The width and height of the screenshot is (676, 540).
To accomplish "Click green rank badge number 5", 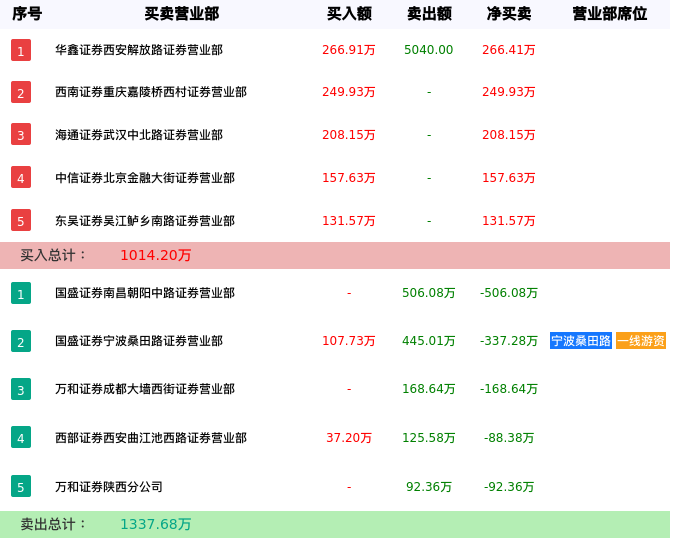I will pos(21,487).
